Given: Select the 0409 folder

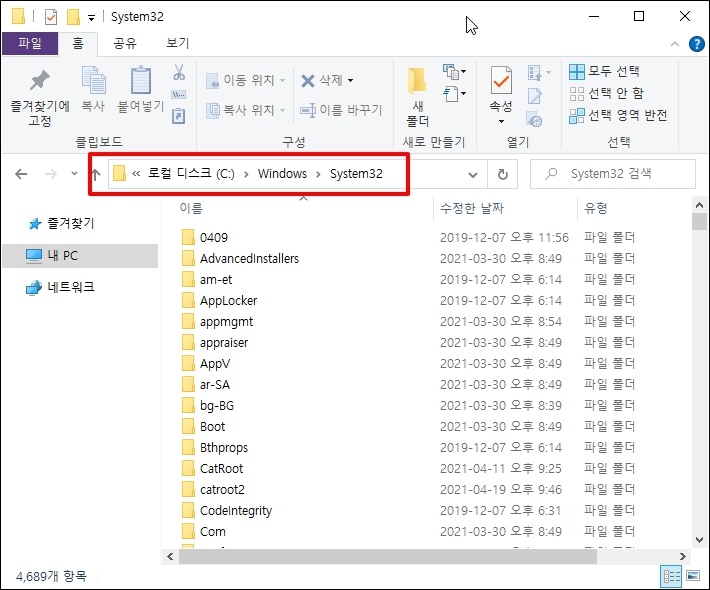Looking at the screenshot, I should [214, 238].
